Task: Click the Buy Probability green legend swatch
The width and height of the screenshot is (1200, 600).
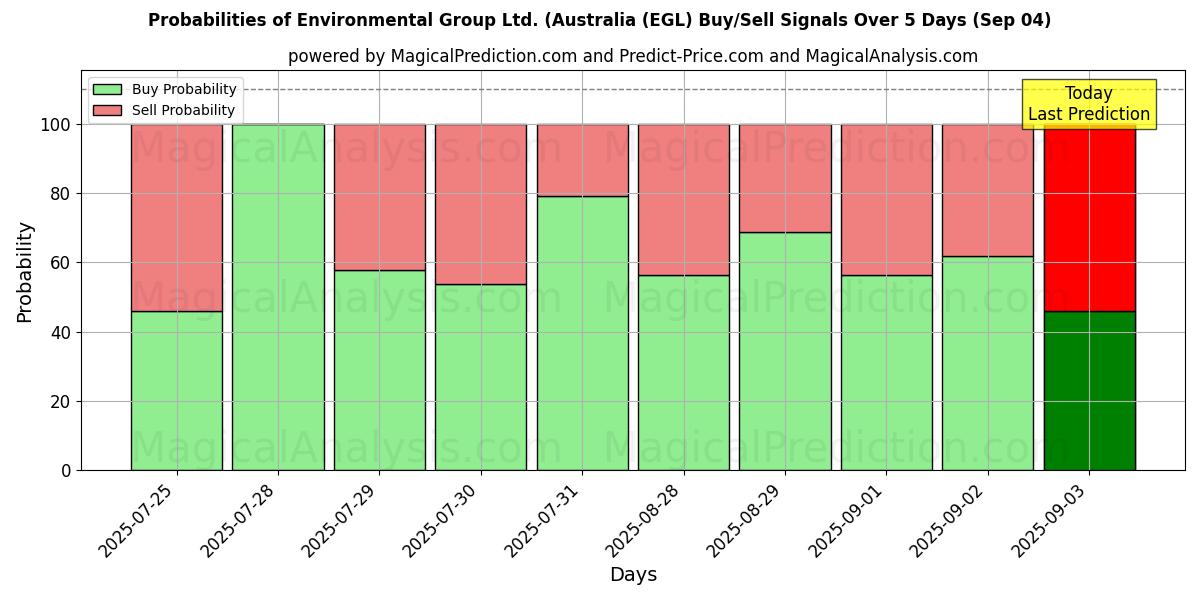Action: click(x=107, y=90)
